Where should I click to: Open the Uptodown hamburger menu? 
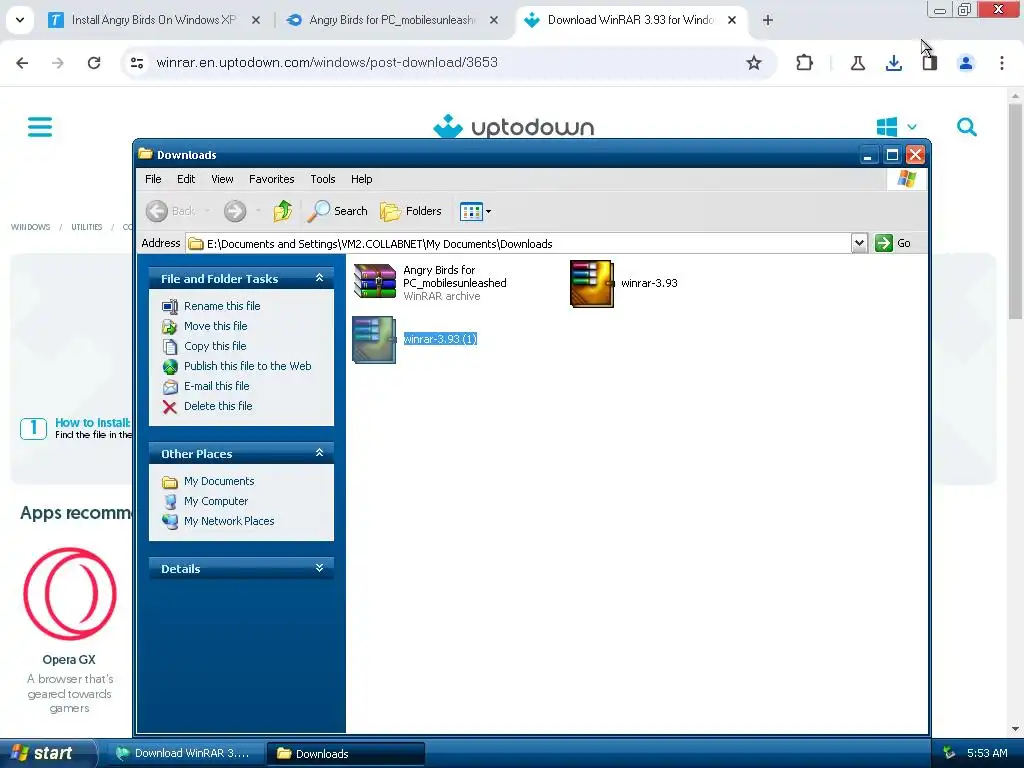[x=40, y=127]
